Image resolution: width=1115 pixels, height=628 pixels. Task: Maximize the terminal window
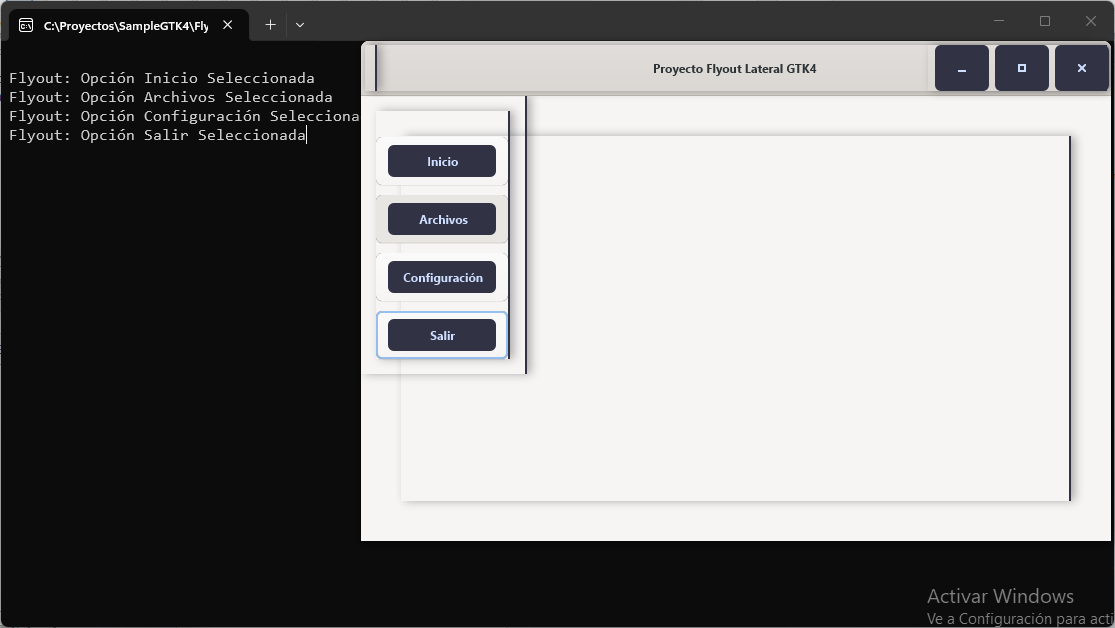pyautogui.click(x=1045, y=21)
